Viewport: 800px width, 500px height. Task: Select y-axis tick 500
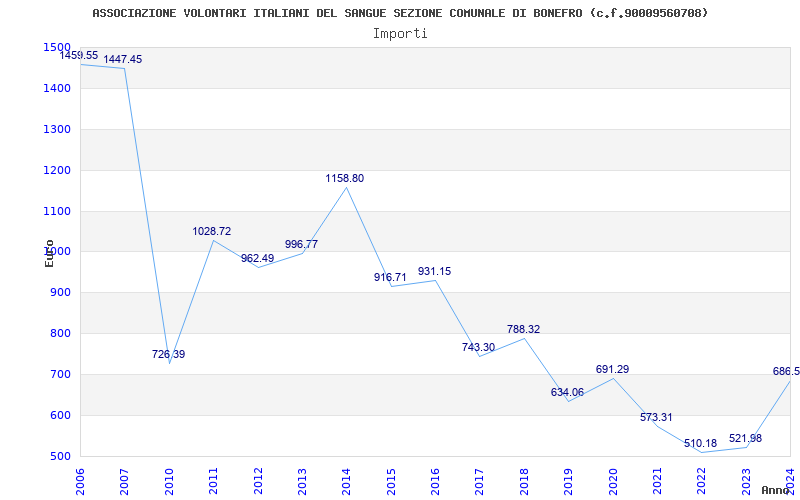click(60, 456)
